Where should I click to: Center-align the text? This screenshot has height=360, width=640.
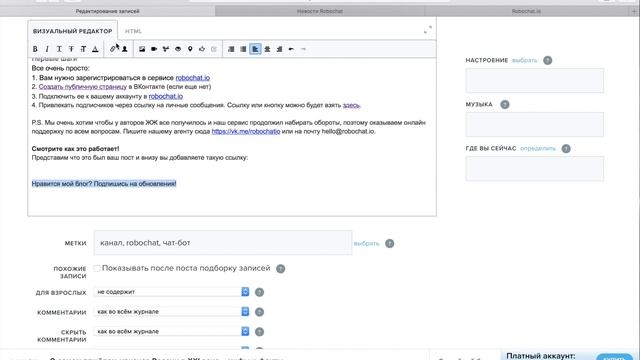267,49
